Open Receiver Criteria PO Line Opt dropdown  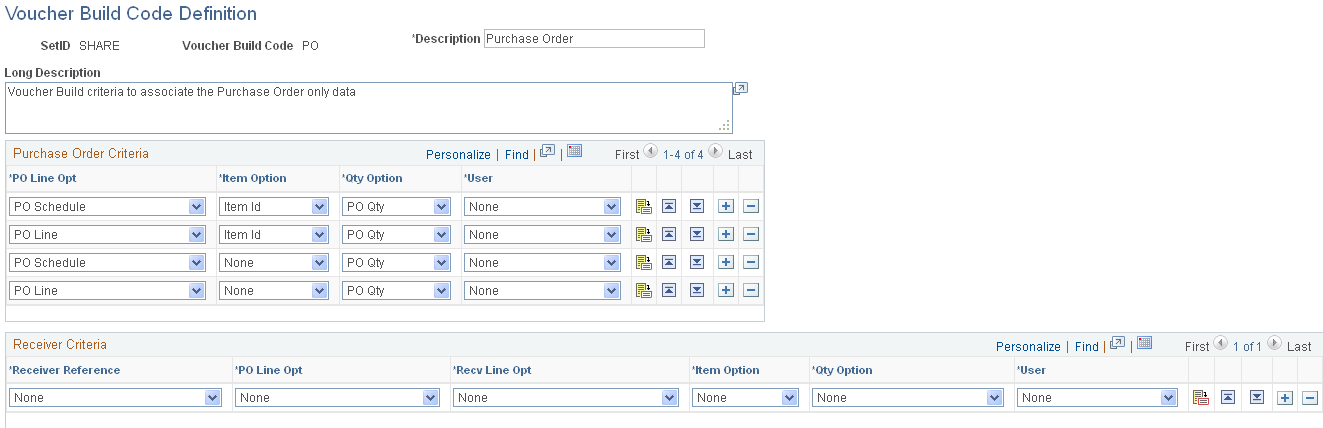337,398
